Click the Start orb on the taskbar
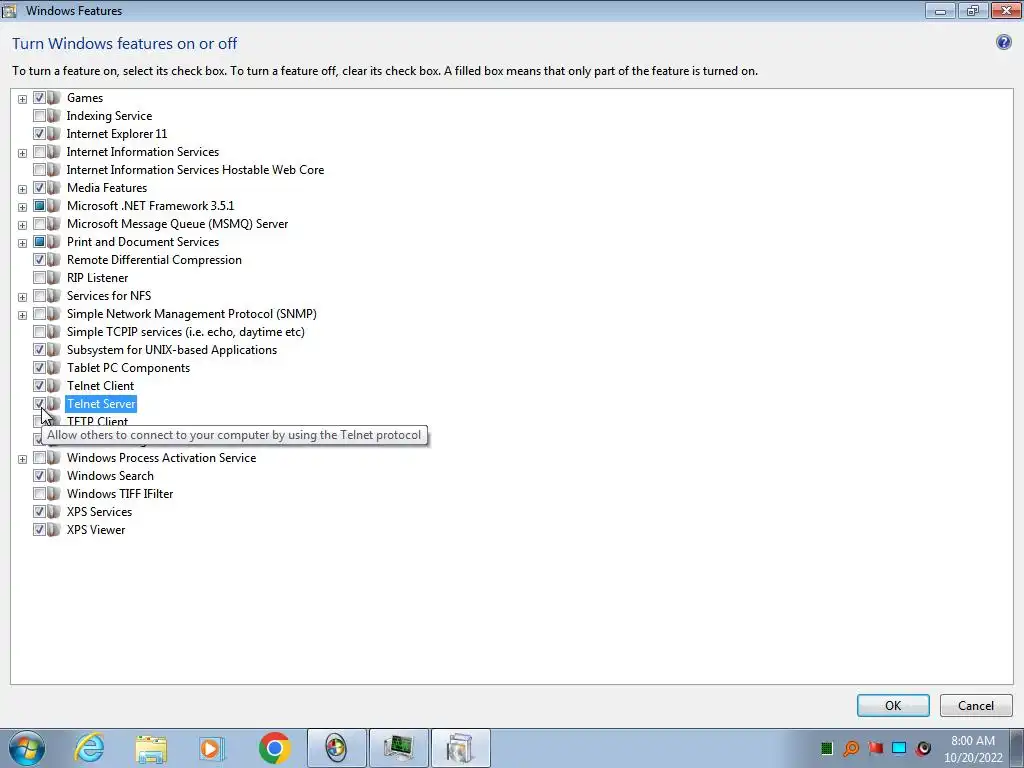 [27, 748]
